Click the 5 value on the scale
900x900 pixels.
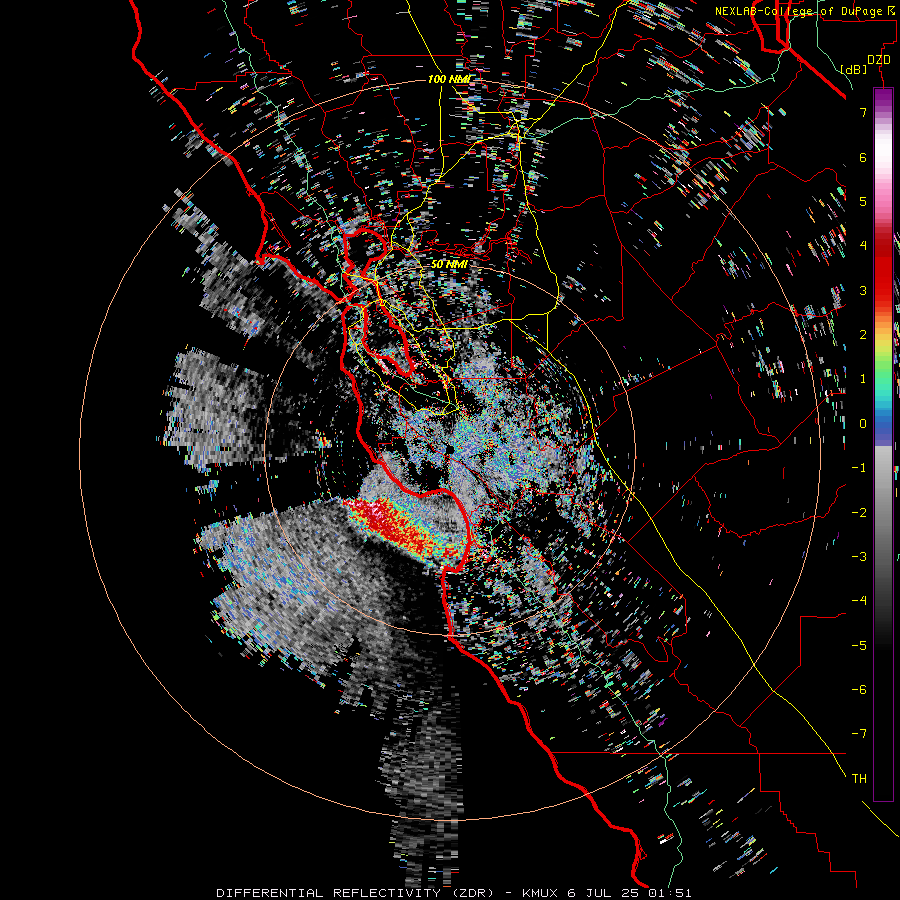point(863,201)
